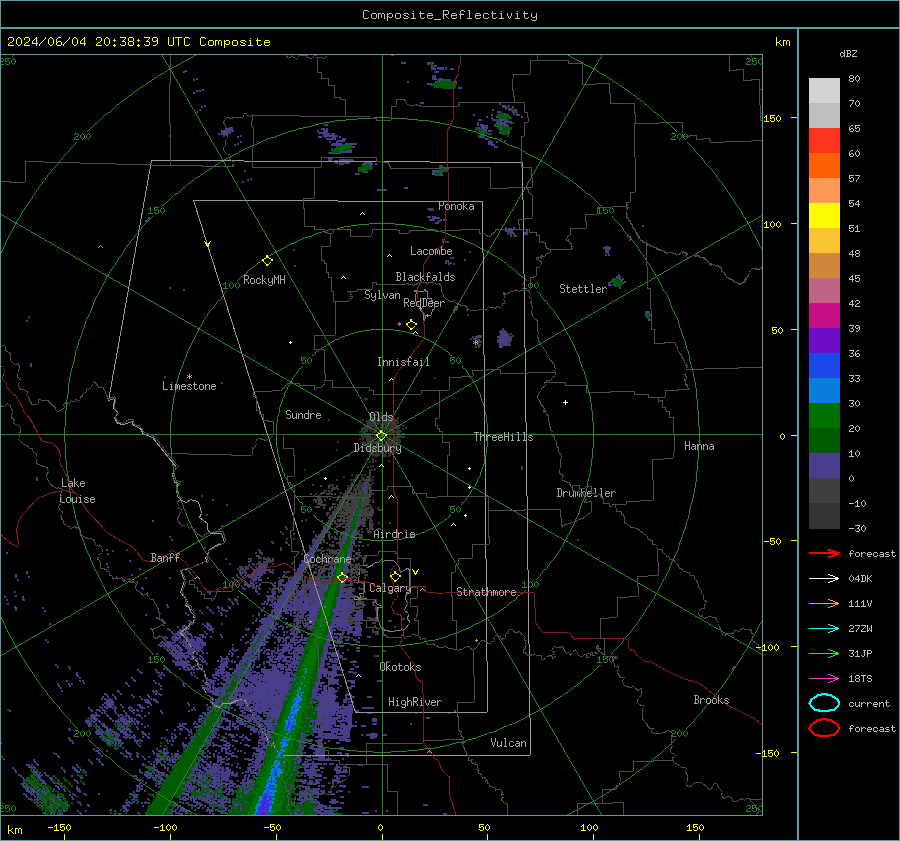The height and width of the screenshot is (841, 900).
Task: Click the yellow diamond marker near Cochrane
Action: coord(342,578)
